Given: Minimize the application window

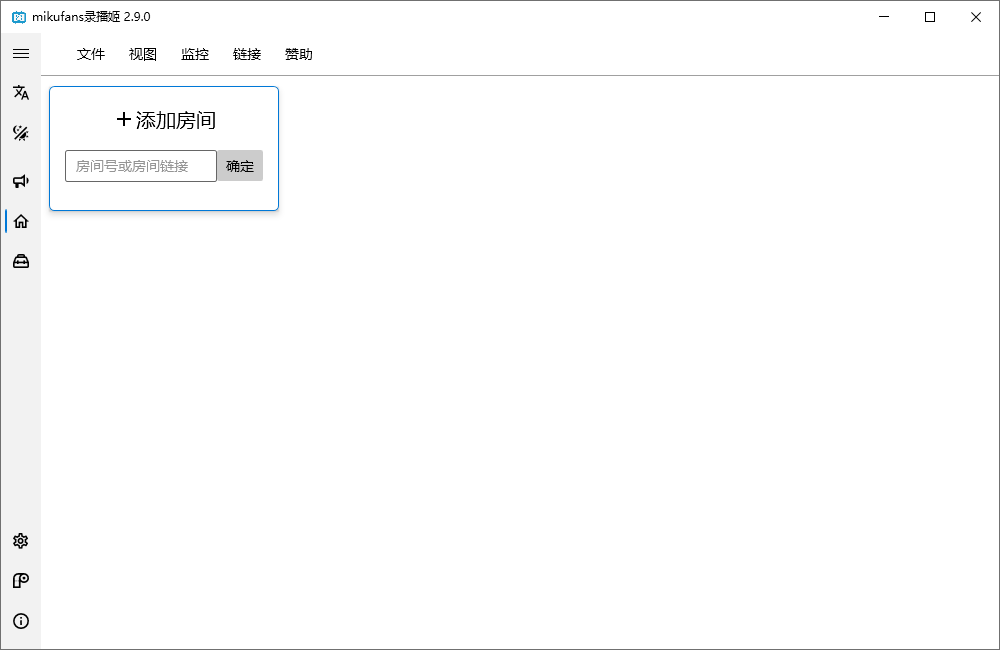Looking at the screenshot, I should (x=883, y=17).
